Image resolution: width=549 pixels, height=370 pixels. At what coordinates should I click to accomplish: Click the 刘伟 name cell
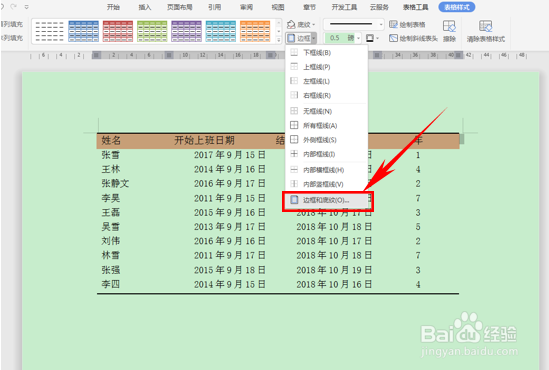coord(111,241)
